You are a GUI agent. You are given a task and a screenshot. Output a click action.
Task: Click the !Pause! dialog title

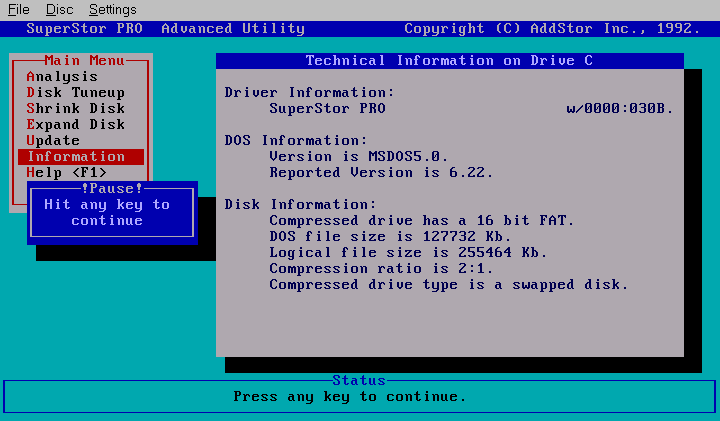[x=112, y=188]
